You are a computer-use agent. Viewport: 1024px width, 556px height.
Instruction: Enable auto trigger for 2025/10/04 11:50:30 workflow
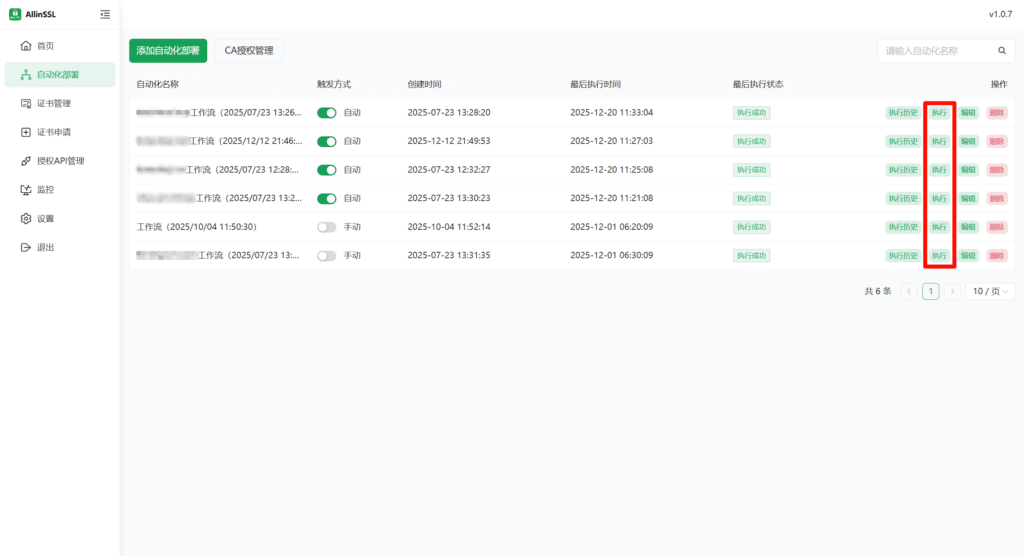(x=327, y=227)
